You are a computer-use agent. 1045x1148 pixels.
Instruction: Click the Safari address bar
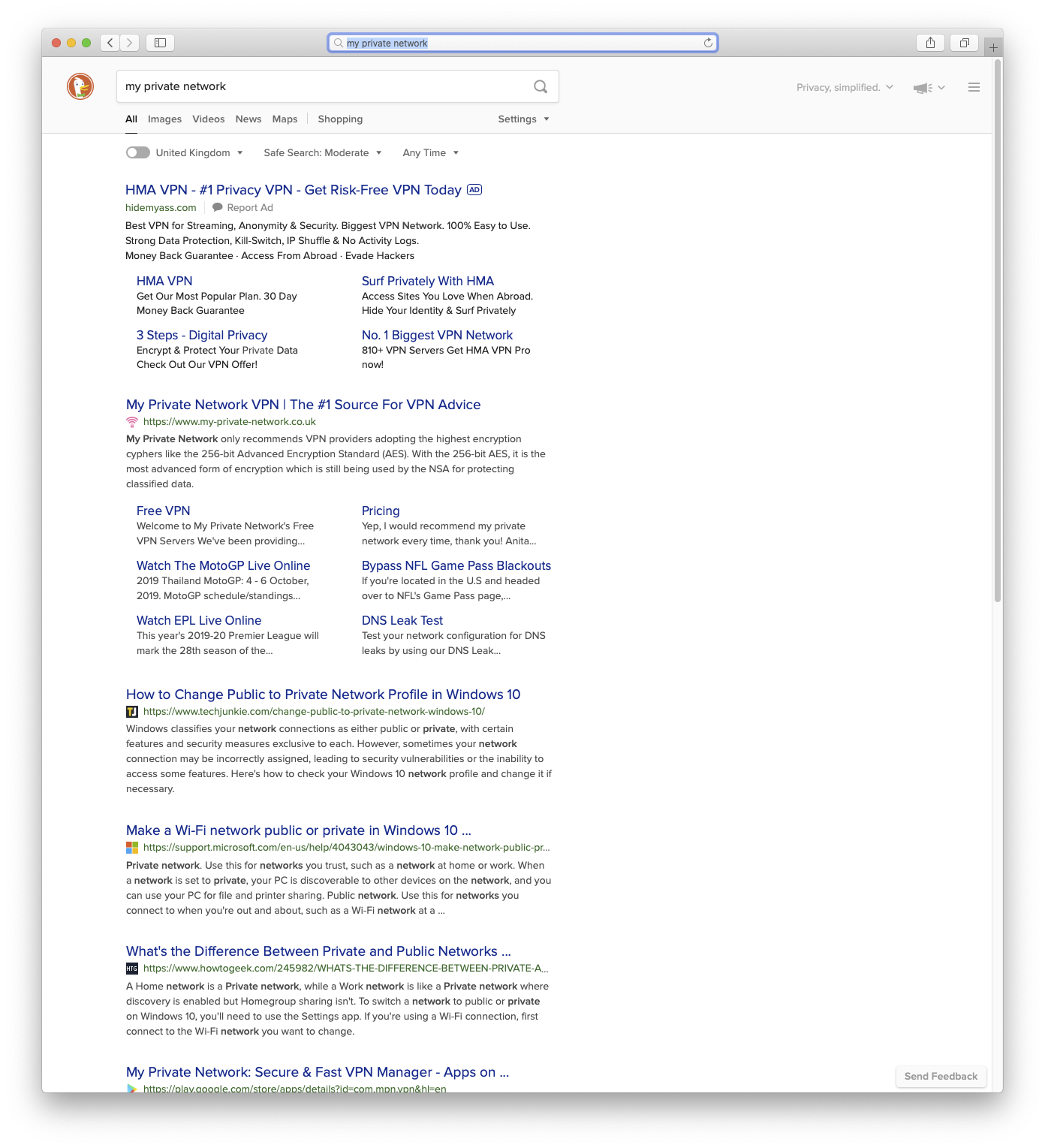coord(522,43)
